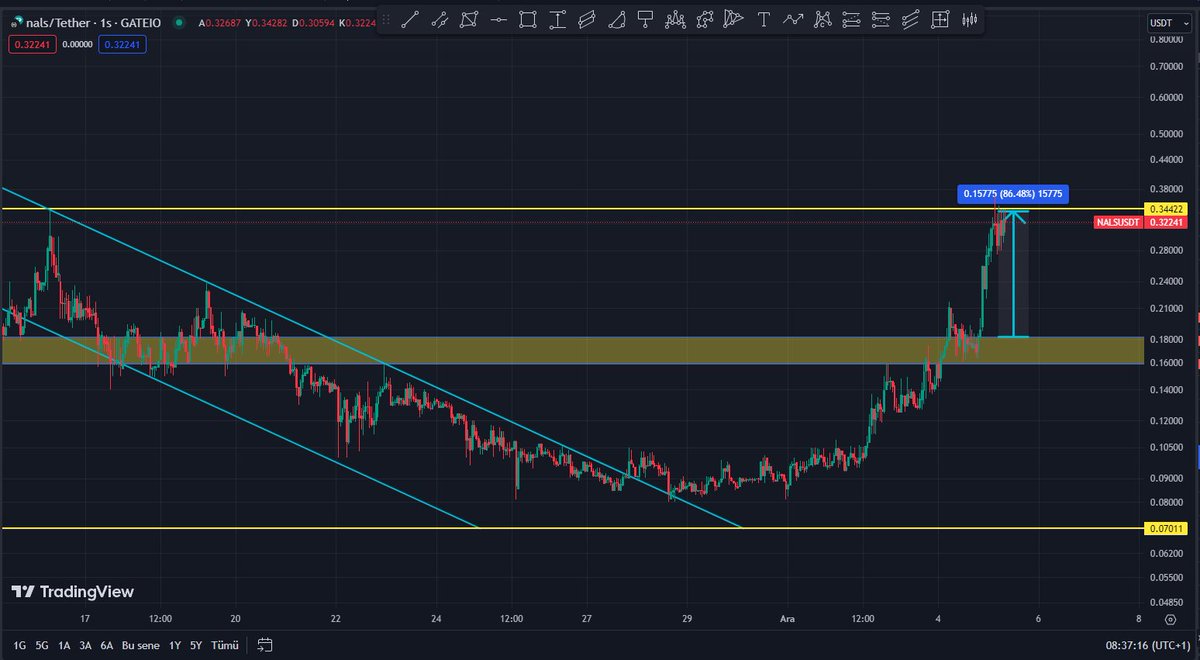Click the NALSUSDT price label tag
The width and height of the screenshot is (1200, 660).
click(x=1116, y=222)
